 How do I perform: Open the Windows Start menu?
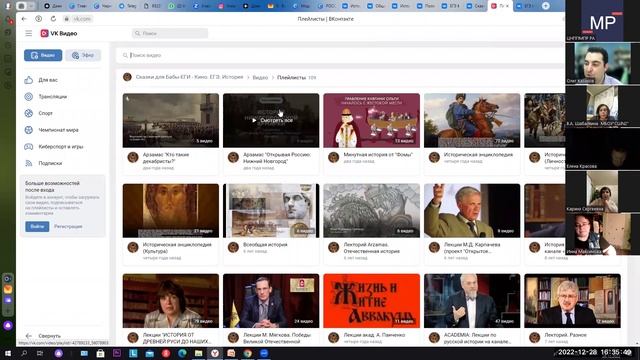(8, 353)
